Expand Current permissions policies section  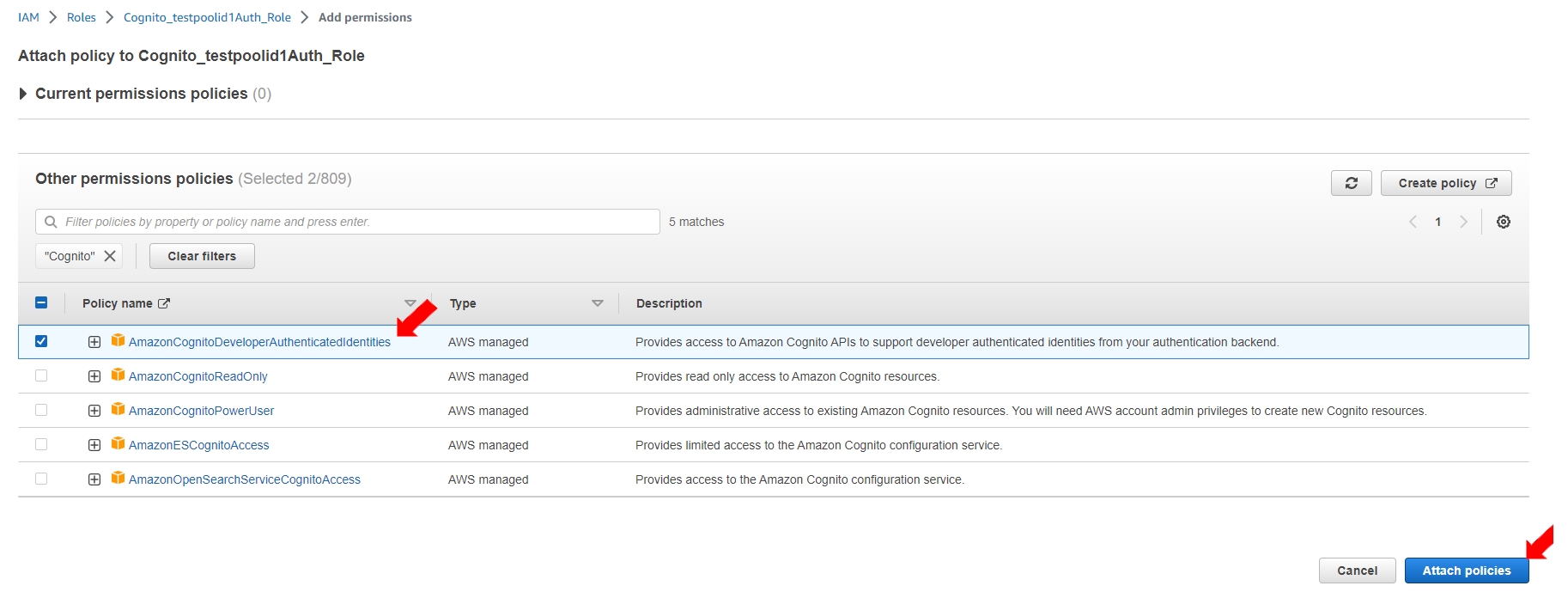coord(23,94)
